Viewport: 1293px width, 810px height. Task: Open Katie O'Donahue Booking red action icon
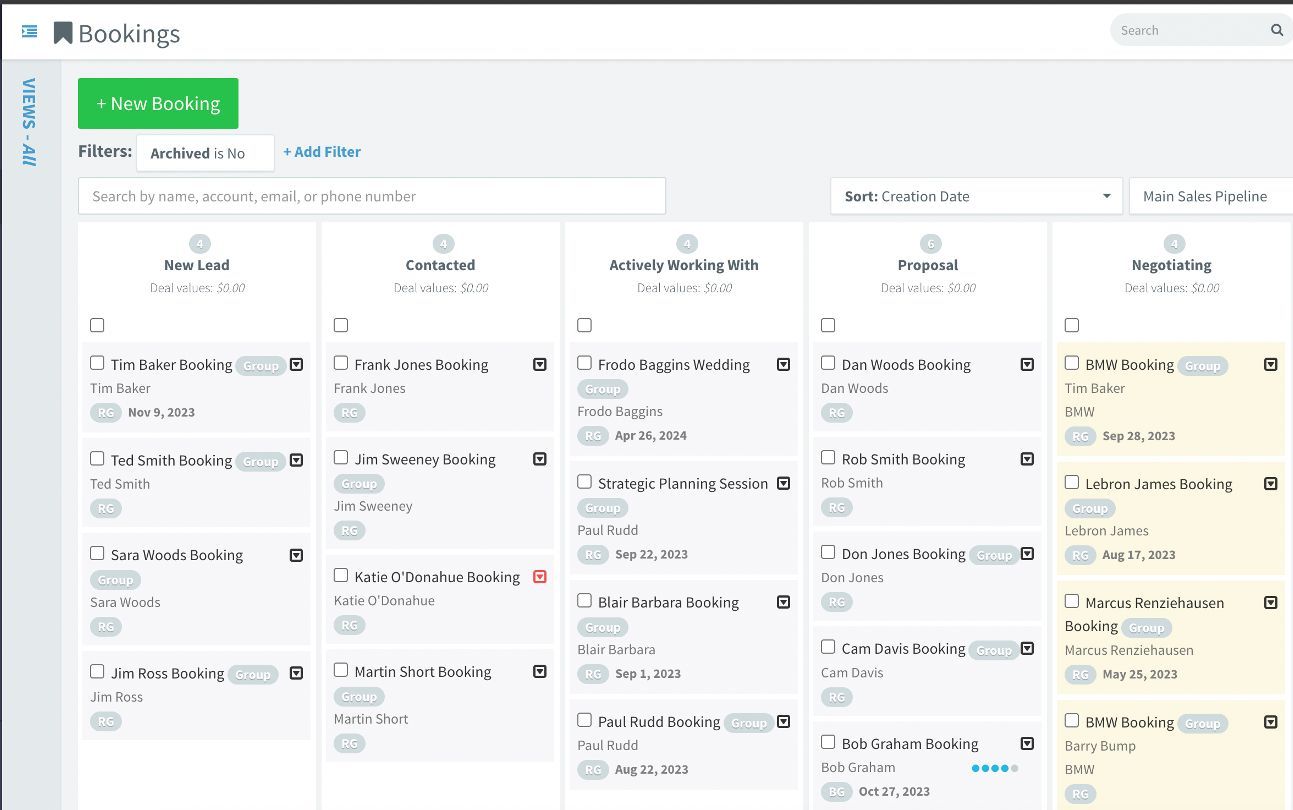pyautogui.click(x=540, y=577)
